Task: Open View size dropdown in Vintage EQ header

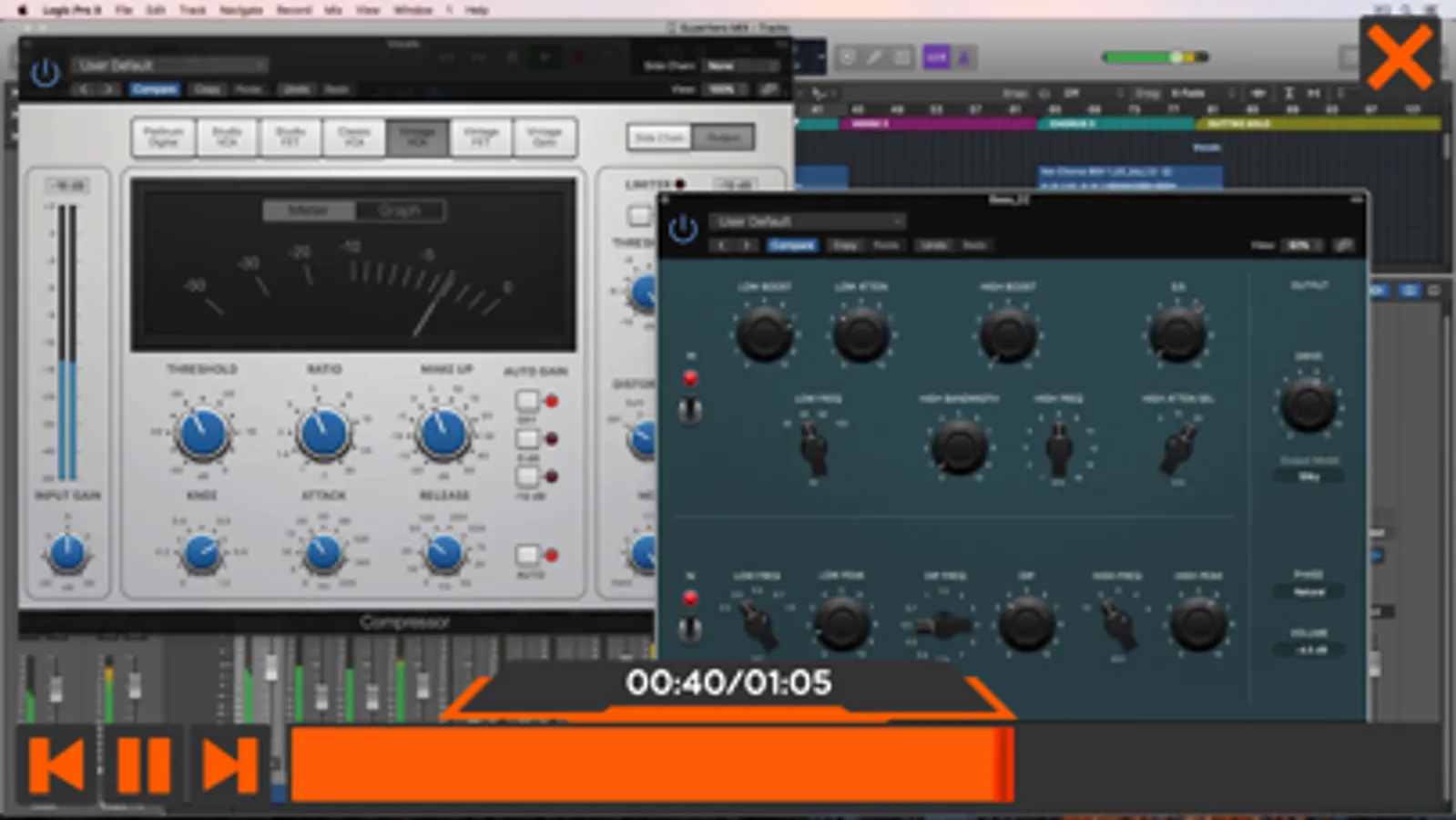Action: (1302, 245)
